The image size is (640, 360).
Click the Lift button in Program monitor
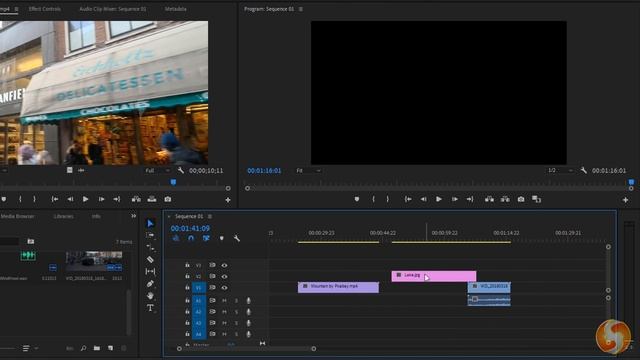(x=489, y=199)
